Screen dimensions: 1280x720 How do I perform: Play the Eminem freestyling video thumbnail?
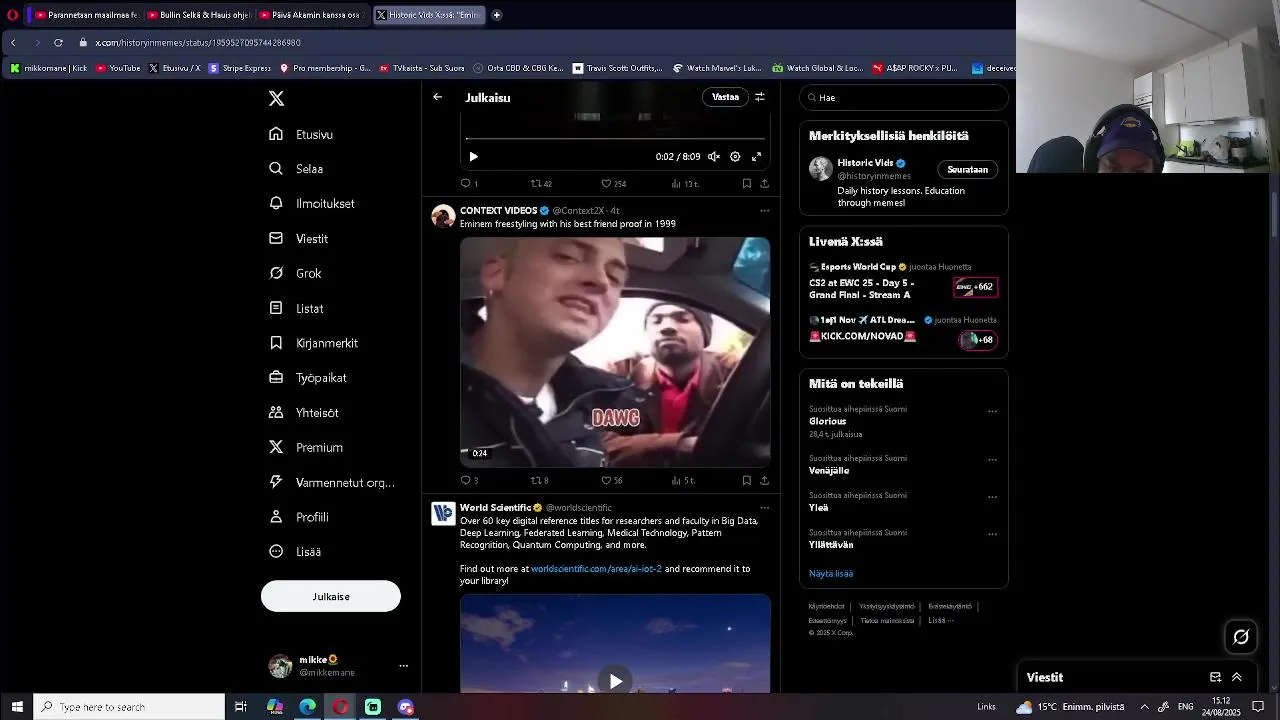615,352
